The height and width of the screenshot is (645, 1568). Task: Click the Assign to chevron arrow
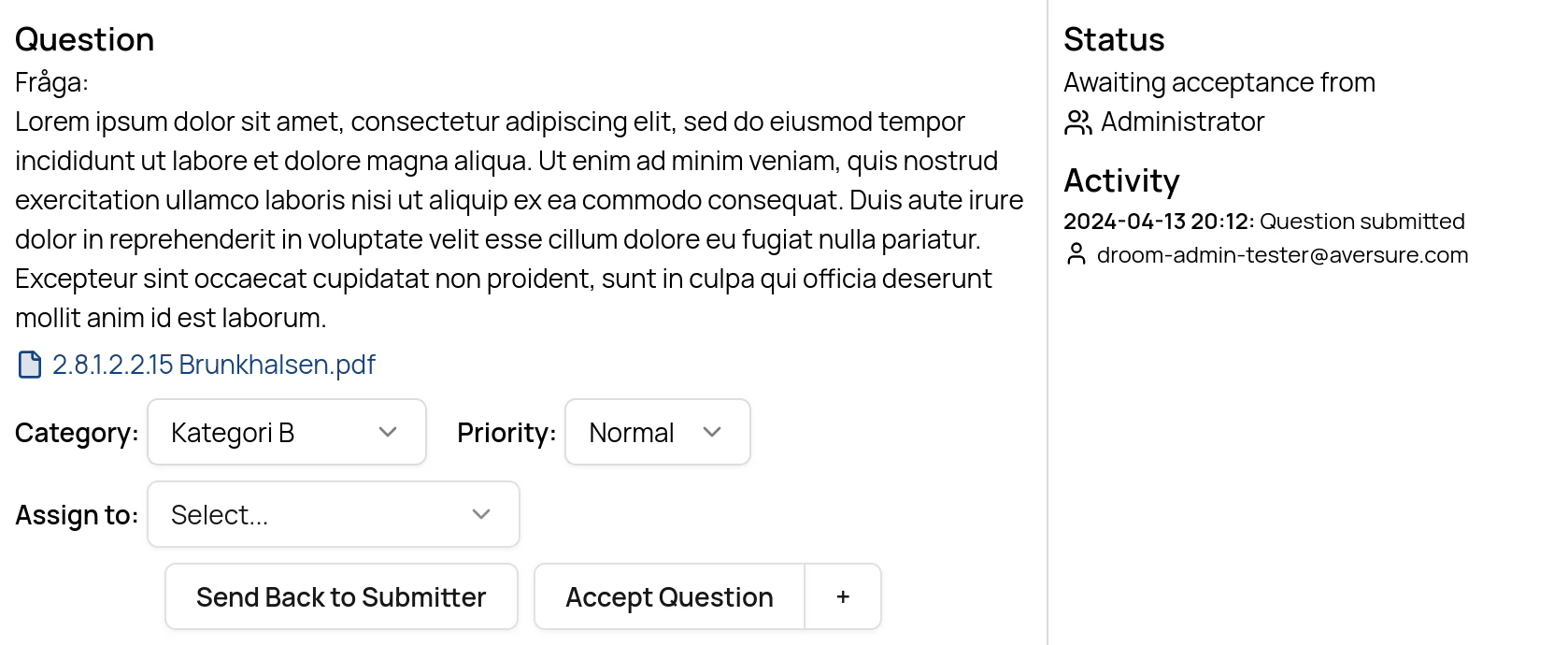tap(481, 514)
